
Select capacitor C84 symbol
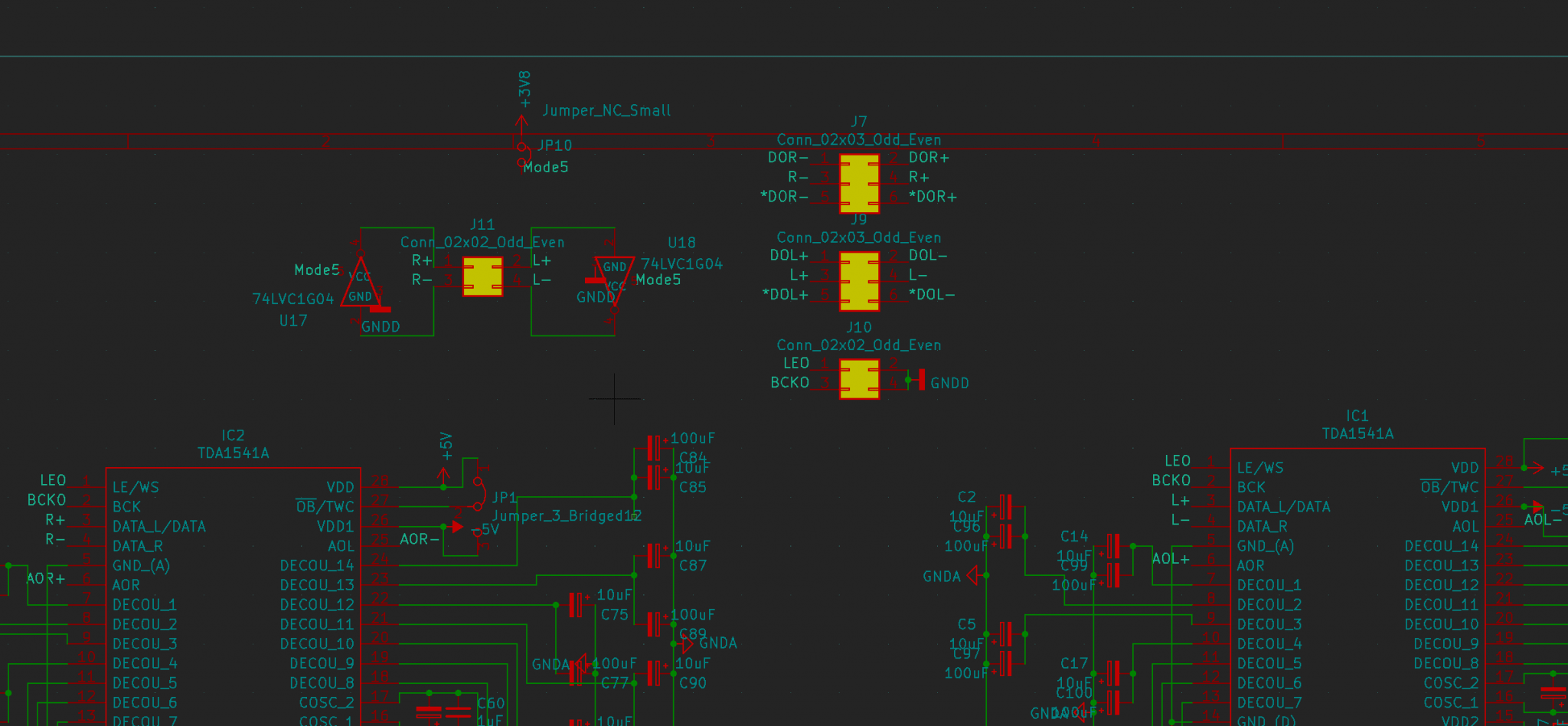(653, 447)
